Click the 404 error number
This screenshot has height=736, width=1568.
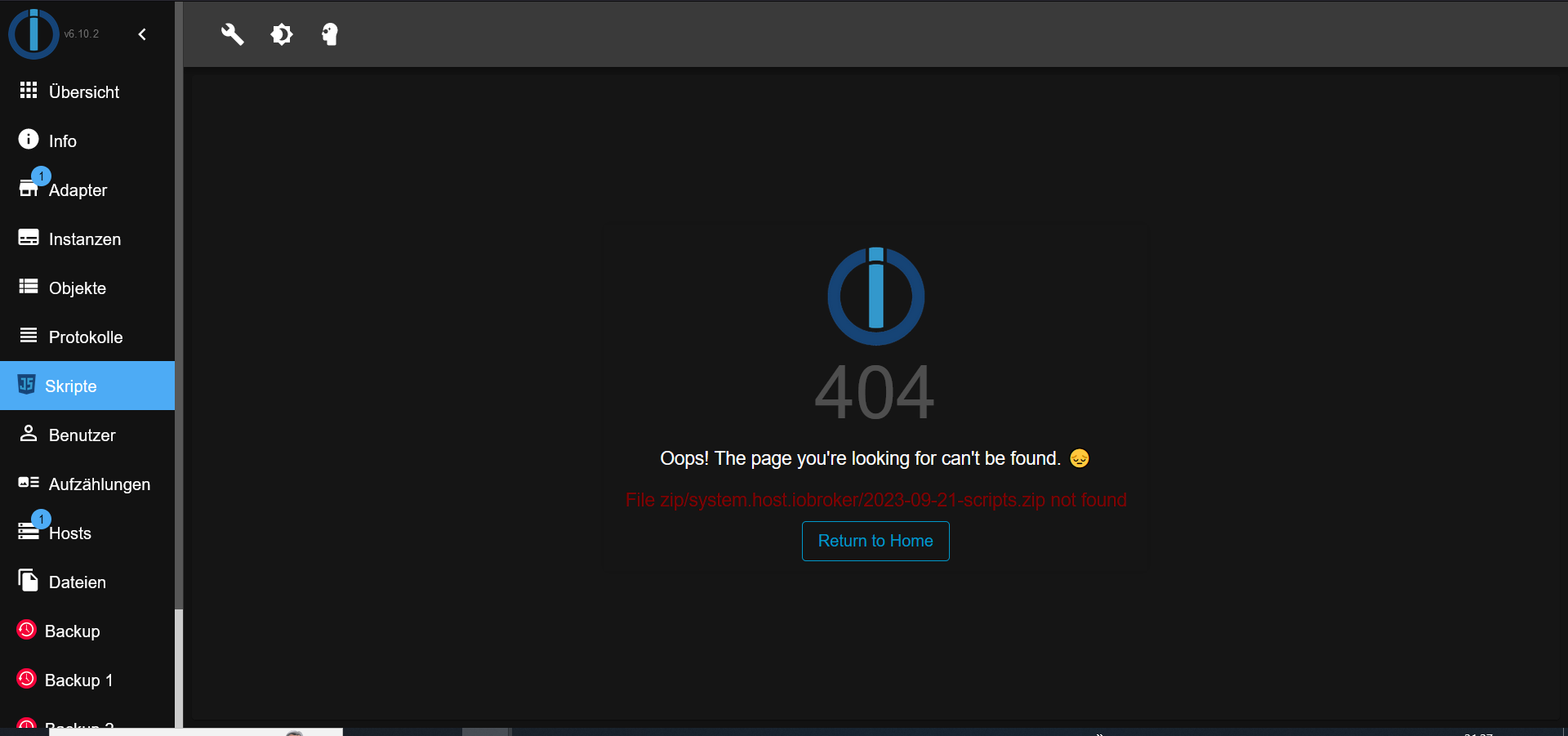tap(875, 393)
